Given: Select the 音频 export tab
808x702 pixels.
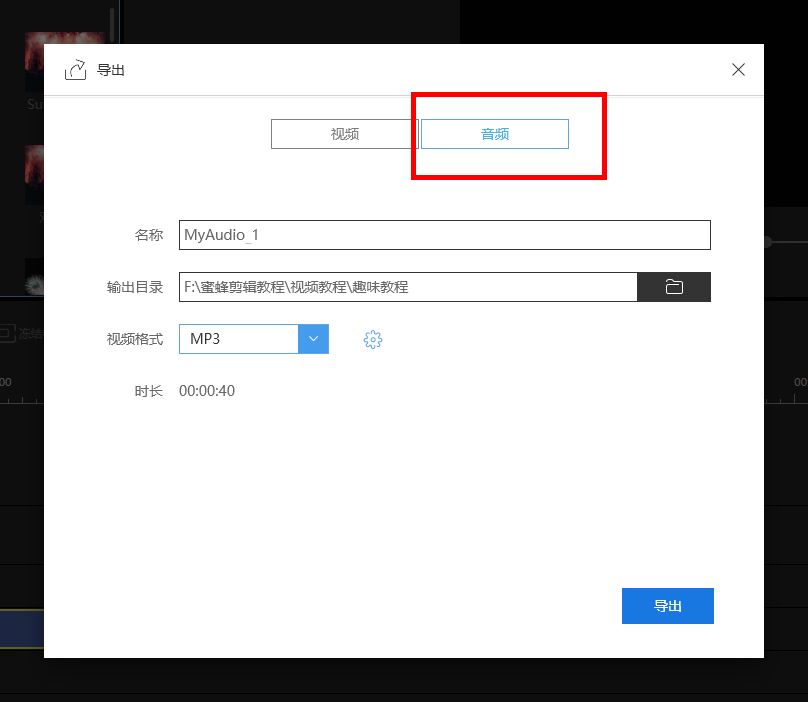Looking at the screenshot, I should [x=495, y=134].
